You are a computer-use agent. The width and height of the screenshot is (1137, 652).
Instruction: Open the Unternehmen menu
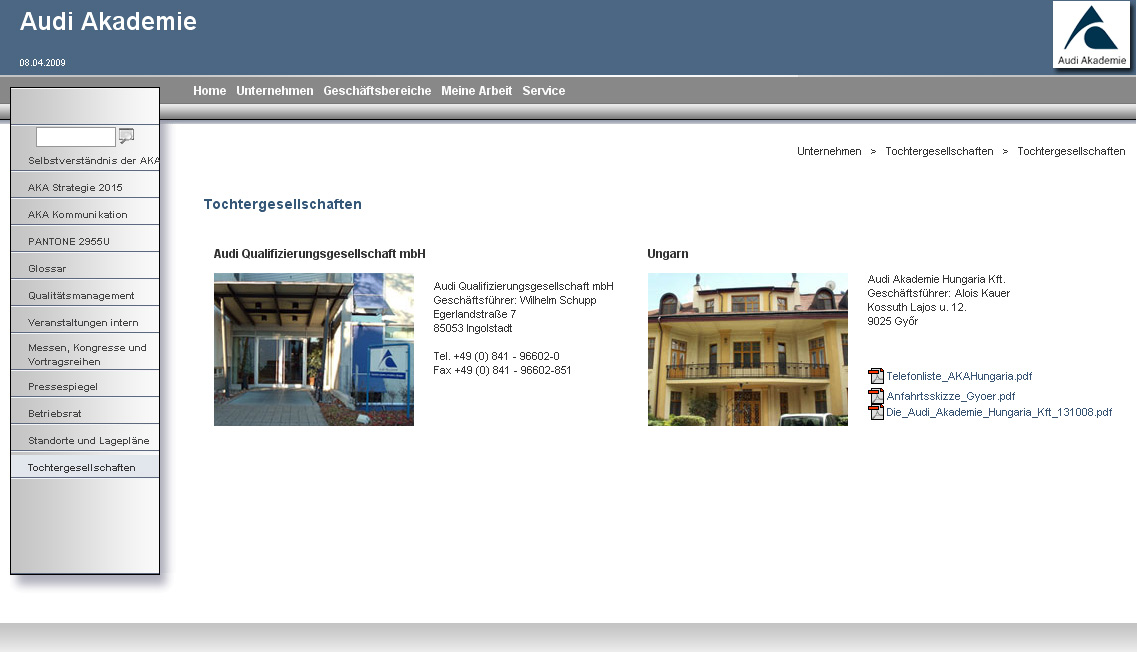coord(275,91)
